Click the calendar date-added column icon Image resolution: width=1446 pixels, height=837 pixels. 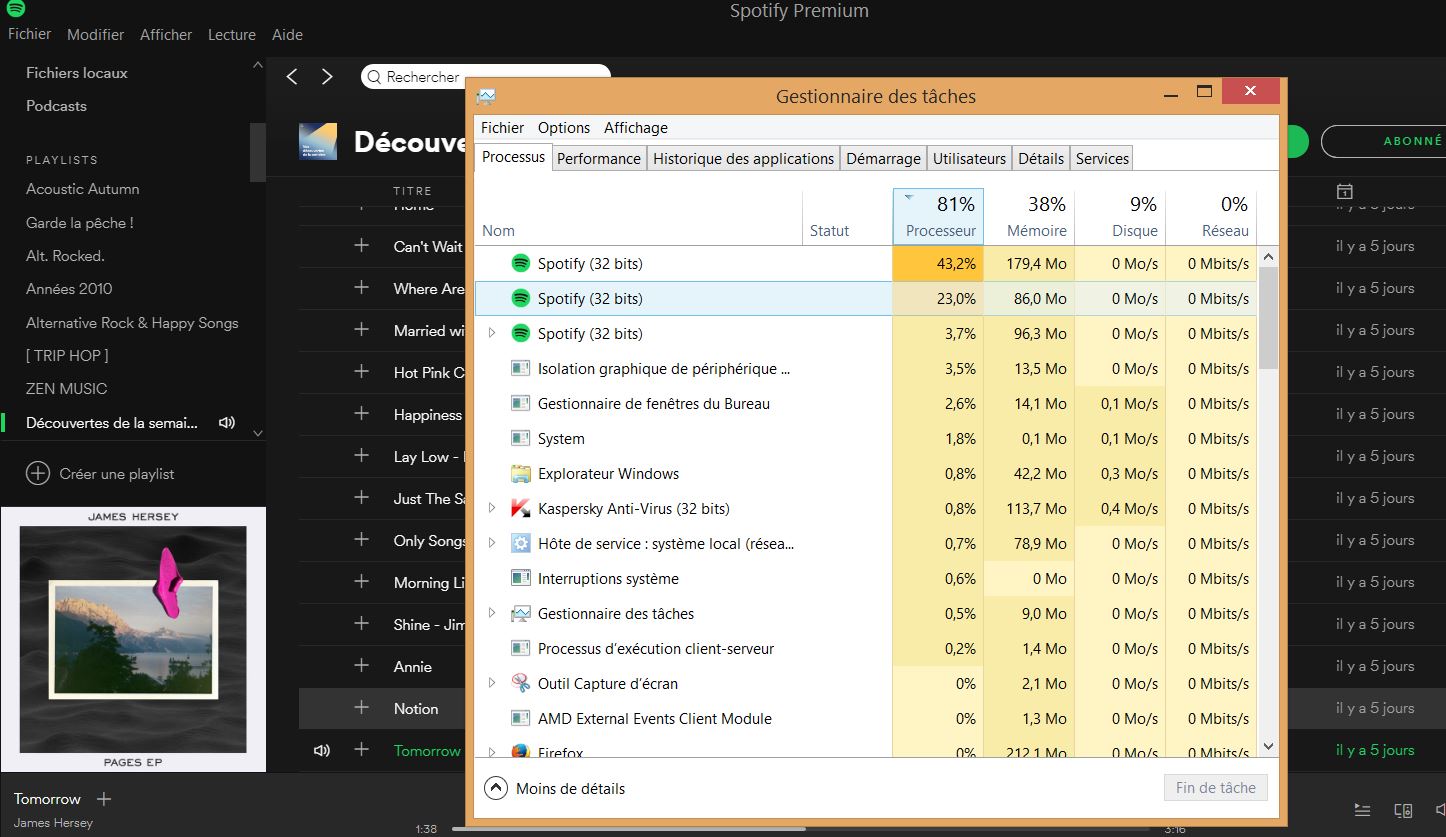click(1345, 190)
